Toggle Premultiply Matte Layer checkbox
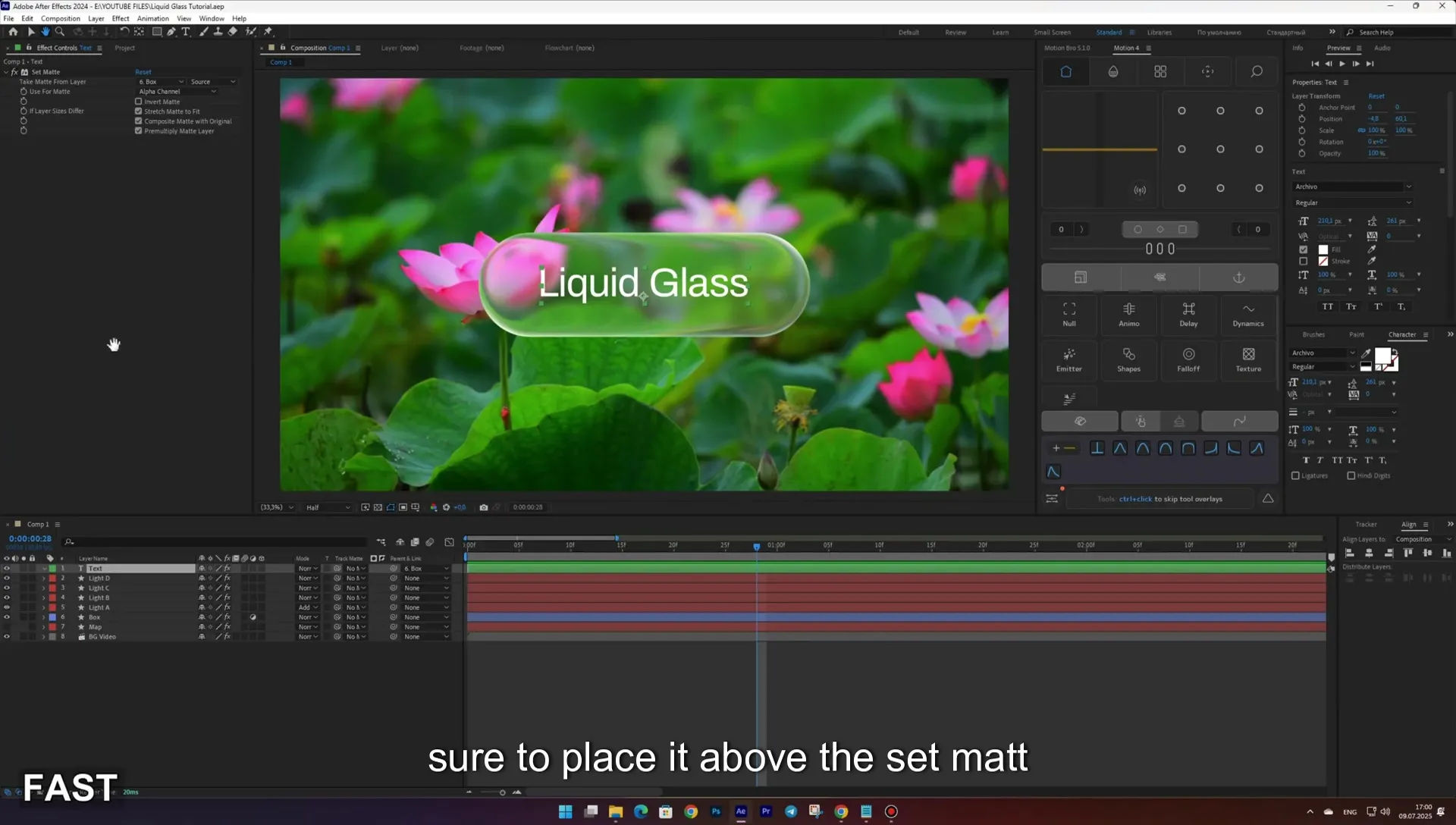 tap(139, 131)
